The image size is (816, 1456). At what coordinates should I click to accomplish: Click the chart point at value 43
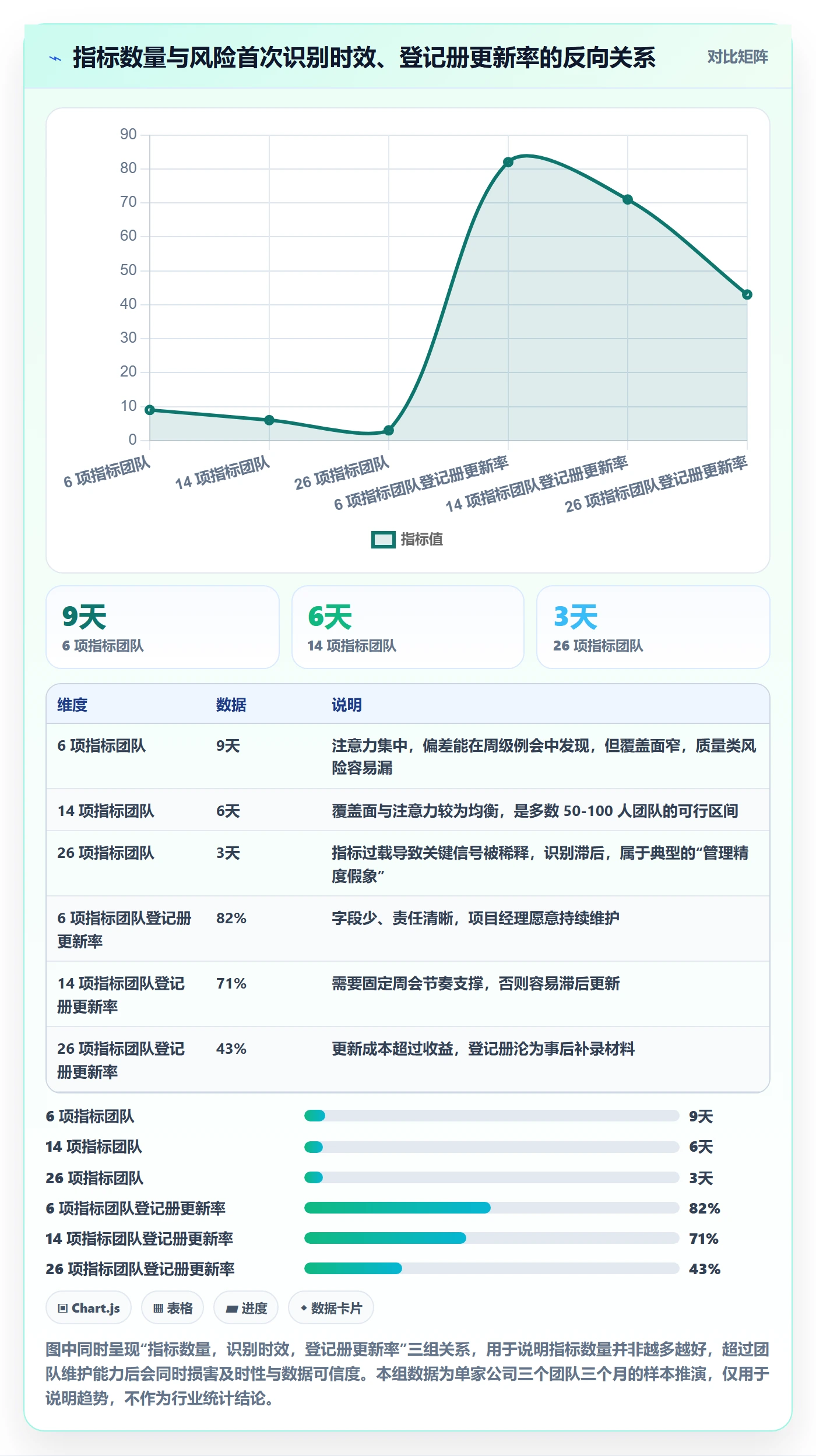747,294
